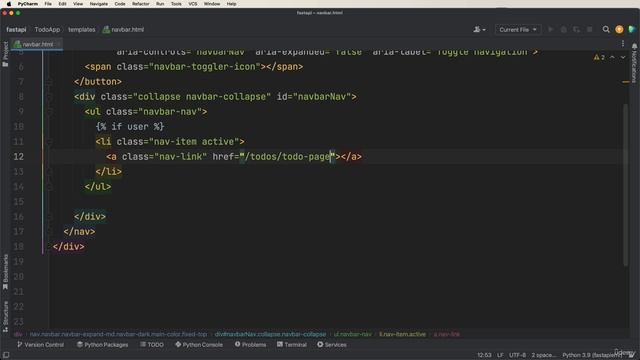Open the Apple menu
This screenshot has width=640, height=360.
pos(9,4)
